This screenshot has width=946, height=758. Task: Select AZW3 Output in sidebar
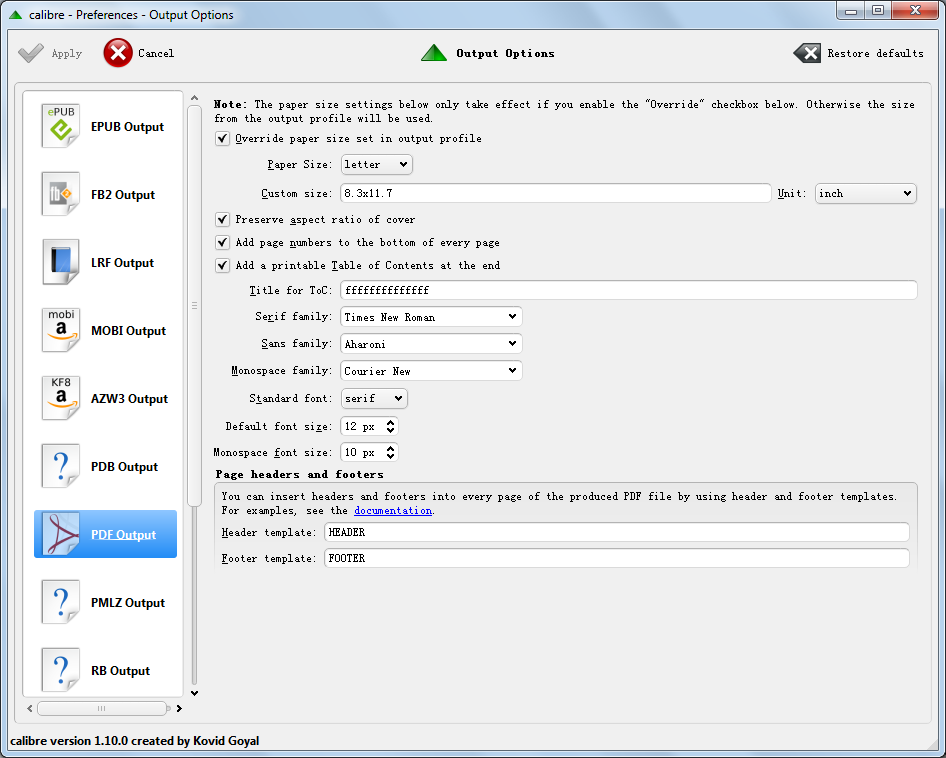pyautogui.click(x=106, y=398)
